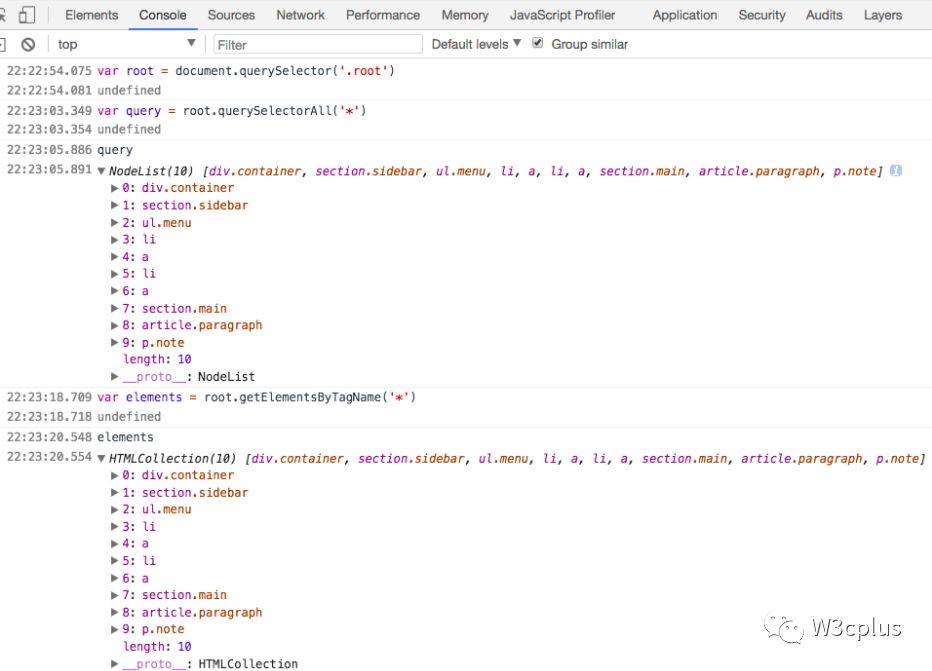
Task: Expand the __proto__: NodeList entry
Action: tap(115, 376)
